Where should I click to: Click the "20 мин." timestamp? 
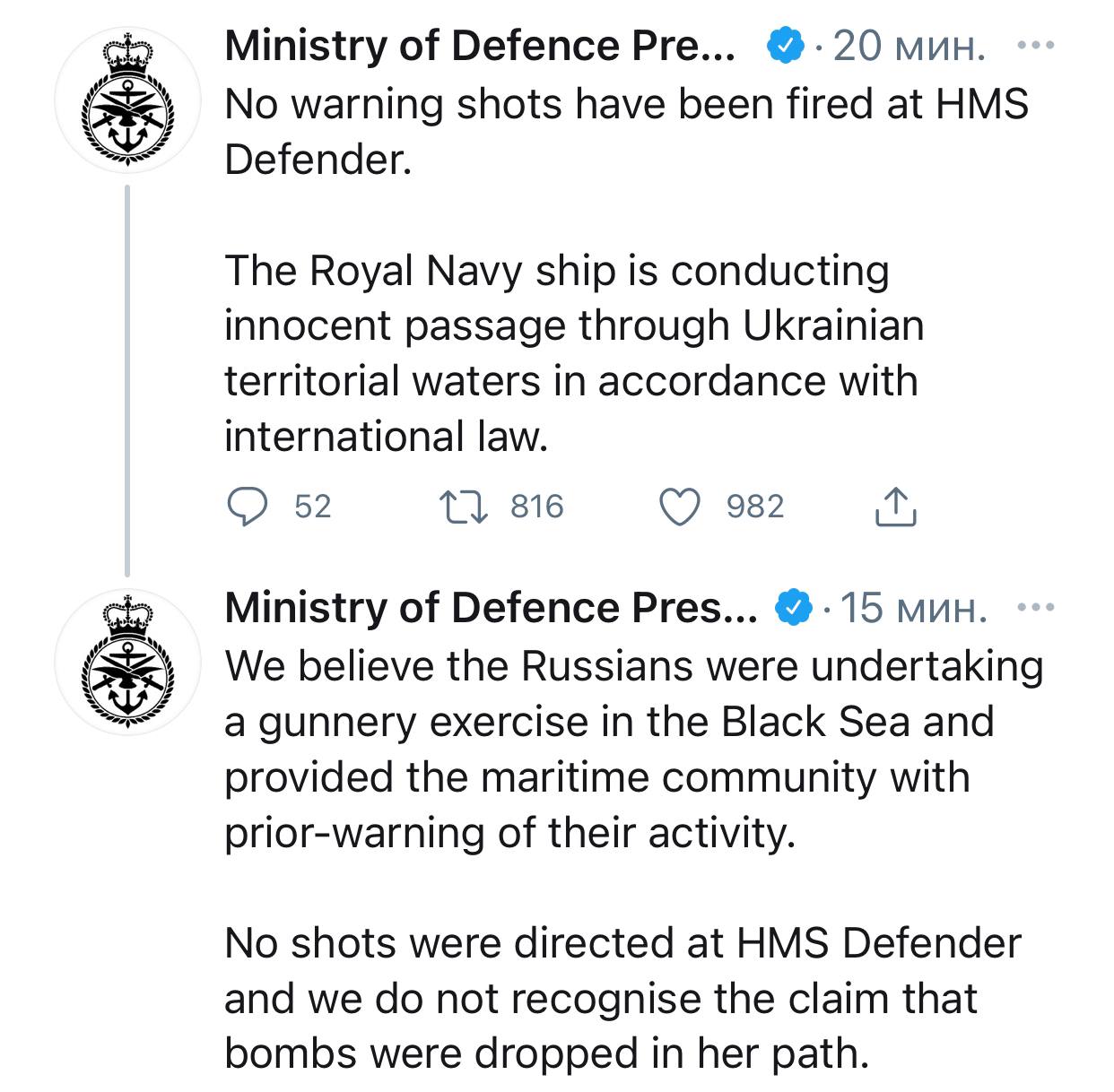coord(909,46)
